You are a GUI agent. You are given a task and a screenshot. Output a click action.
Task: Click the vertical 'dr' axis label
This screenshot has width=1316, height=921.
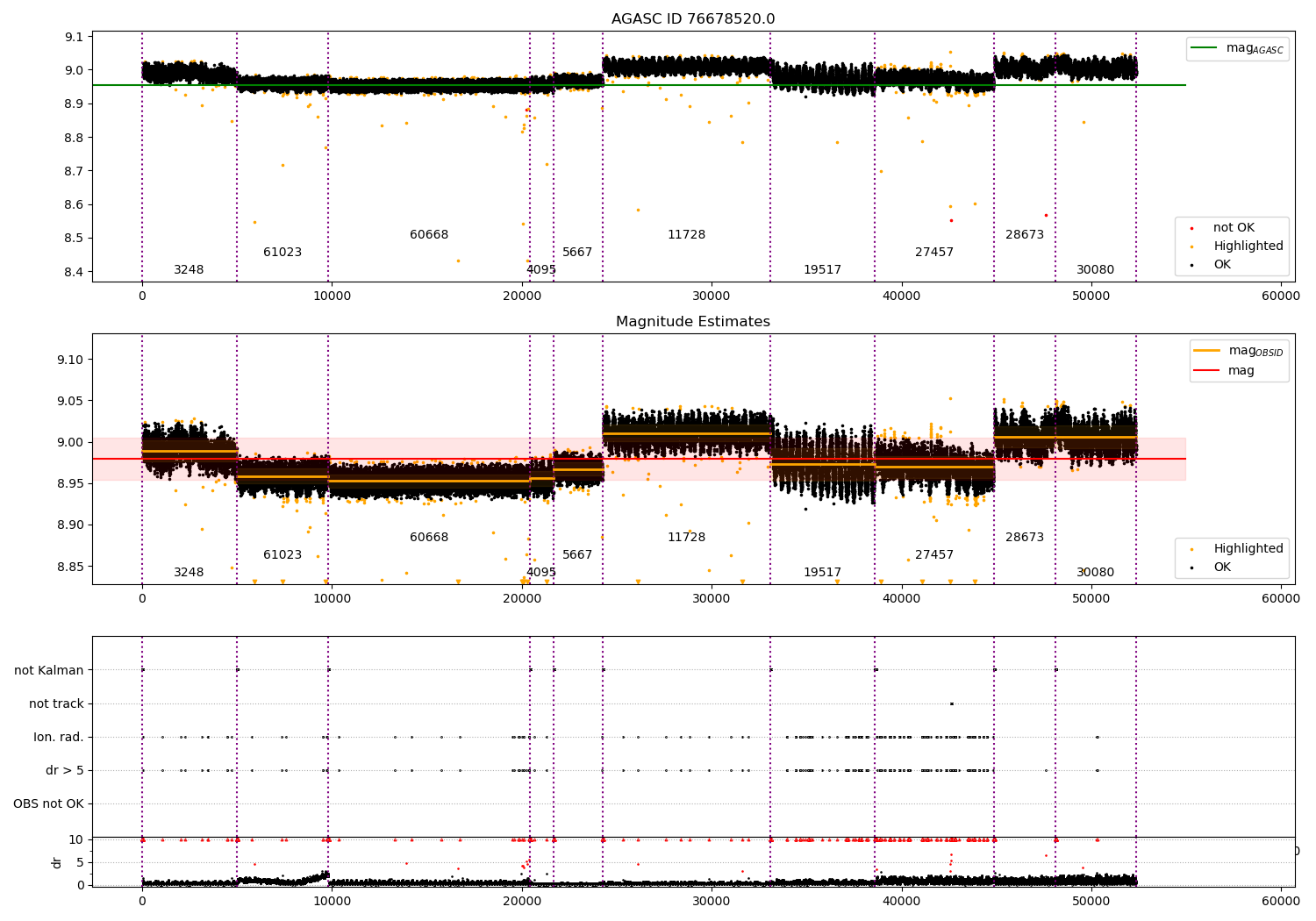tap(57, 862)
